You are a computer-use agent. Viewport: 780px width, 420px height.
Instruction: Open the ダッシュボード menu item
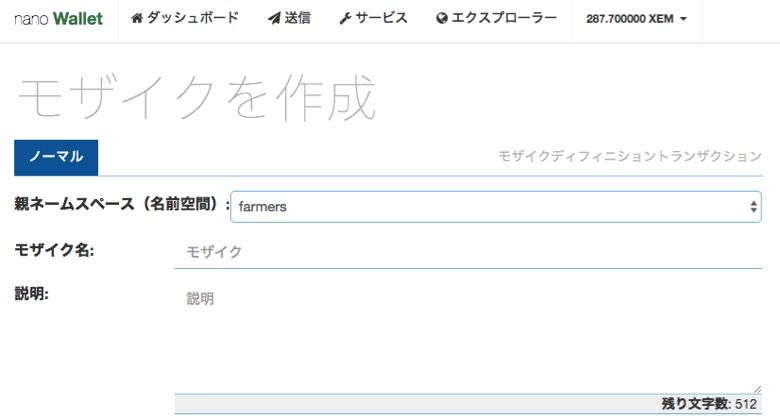[192, 19]
